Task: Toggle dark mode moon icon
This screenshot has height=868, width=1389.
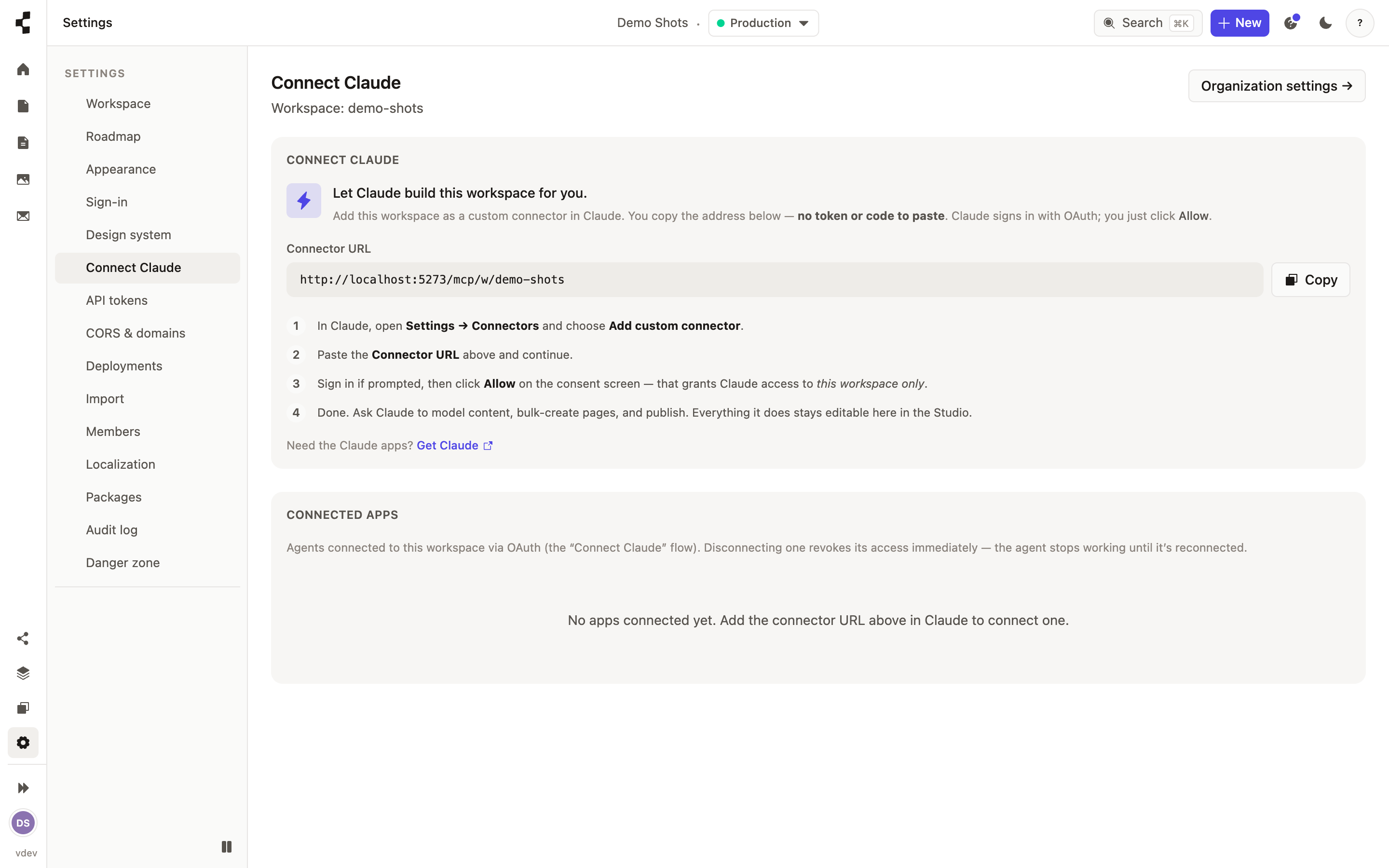Action: [x=1325, y=23]
